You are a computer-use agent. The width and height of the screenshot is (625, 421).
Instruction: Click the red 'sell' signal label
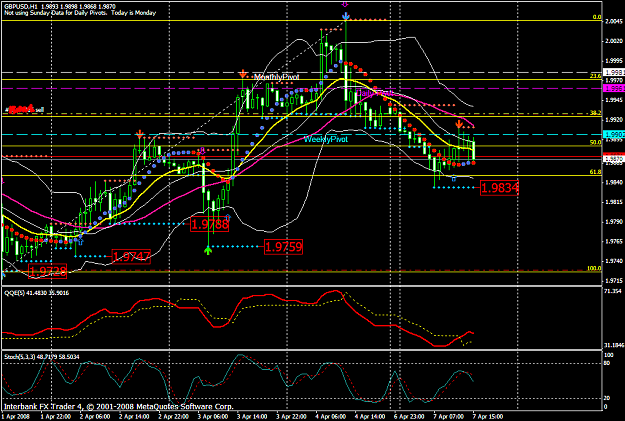tap(26, 109)
